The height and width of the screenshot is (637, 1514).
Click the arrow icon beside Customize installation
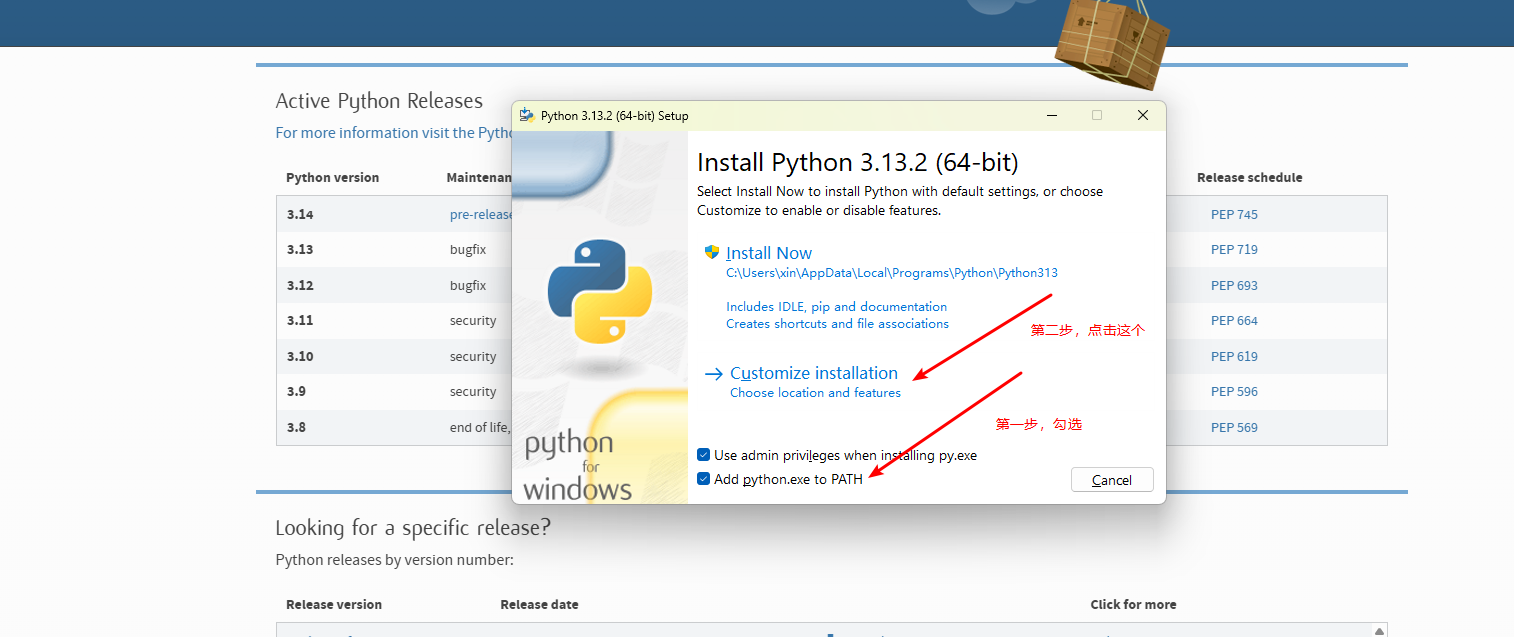(x=713, y=374)
